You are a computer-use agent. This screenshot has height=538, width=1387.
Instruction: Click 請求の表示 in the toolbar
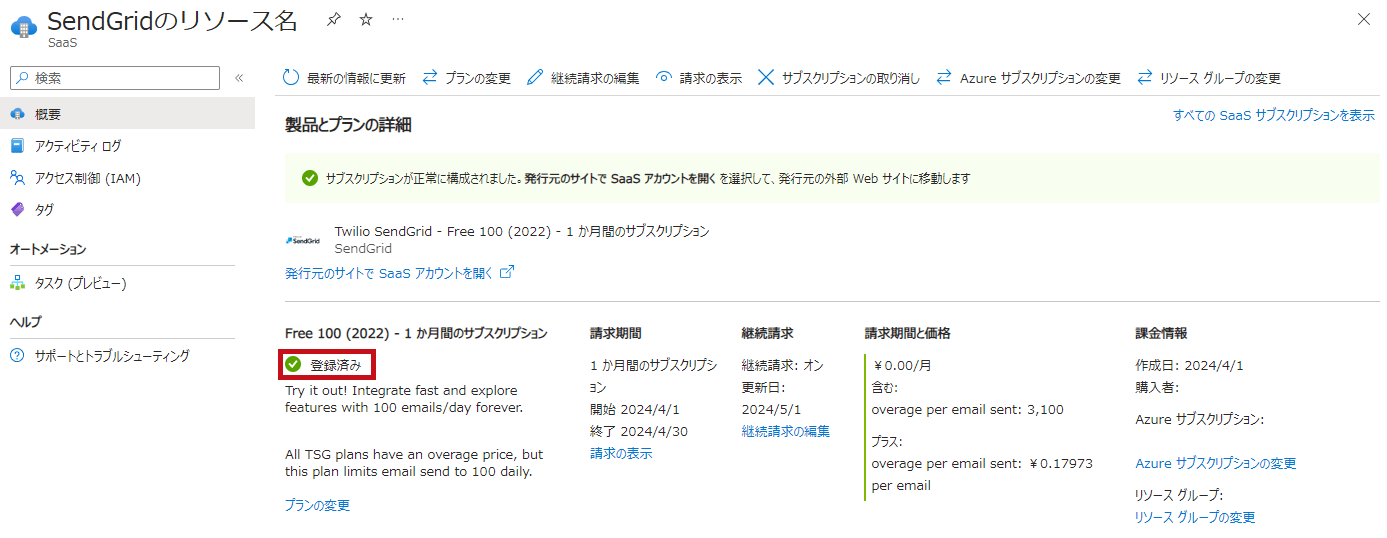click(x=699, y=78)
